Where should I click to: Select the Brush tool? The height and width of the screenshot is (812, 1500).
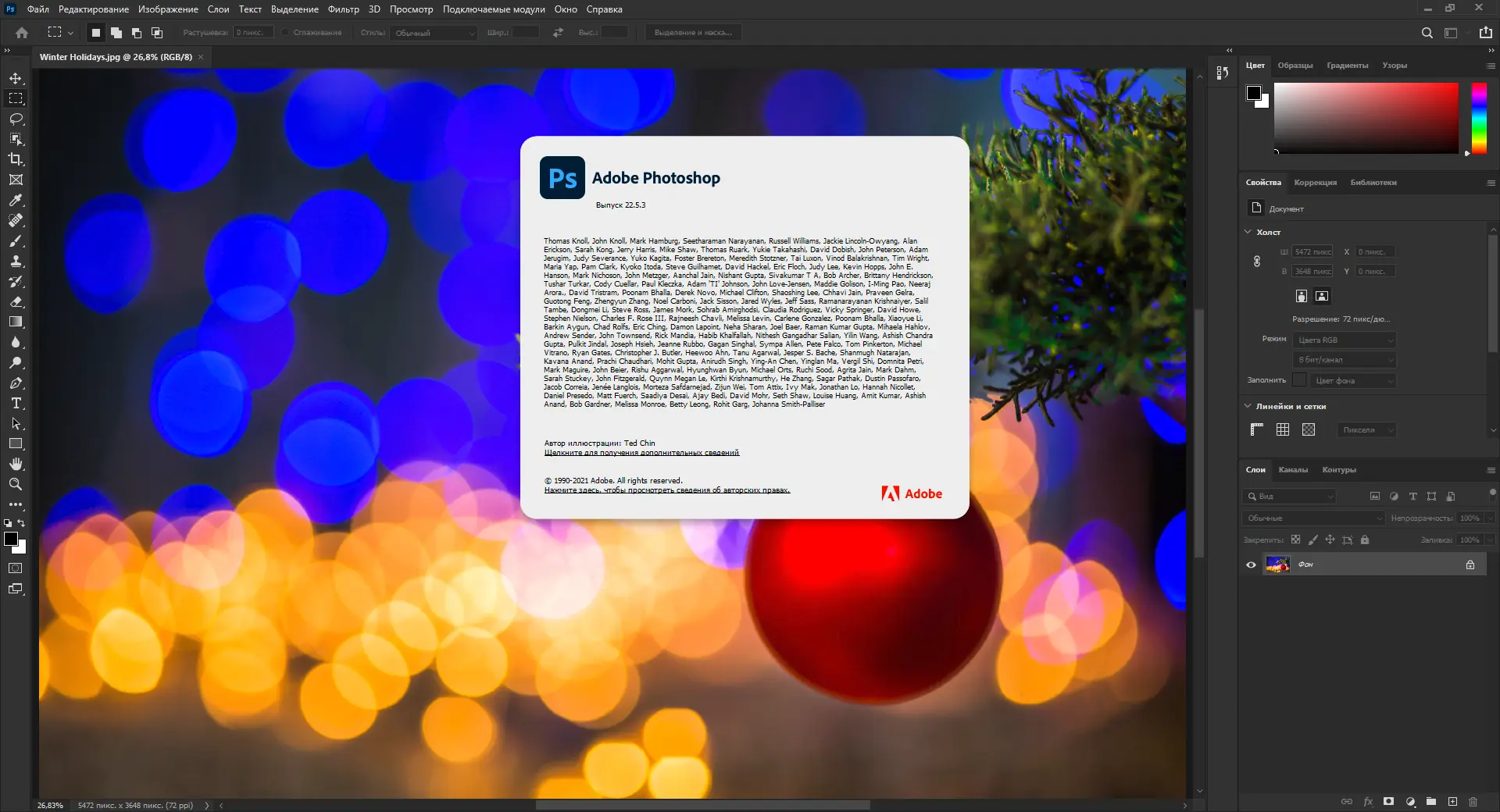pyautogui.click(x=16, y=241)
